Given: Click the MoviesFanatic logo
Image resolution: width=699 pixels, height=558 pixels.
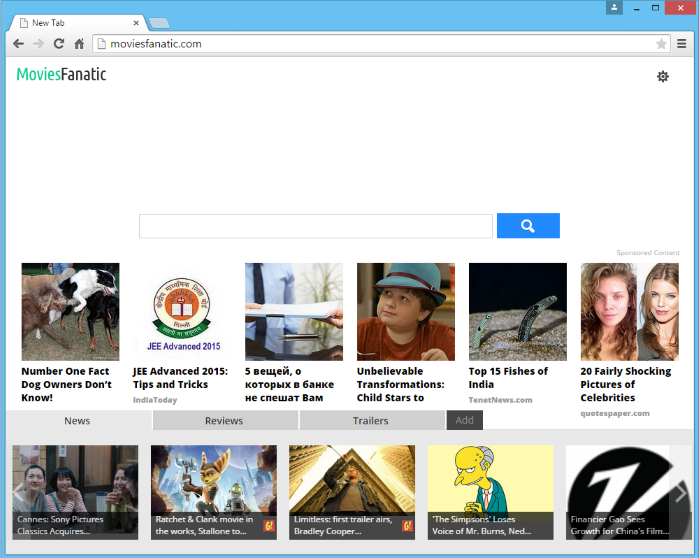Looking at the screenshot, I should click(x=62, y=74).
